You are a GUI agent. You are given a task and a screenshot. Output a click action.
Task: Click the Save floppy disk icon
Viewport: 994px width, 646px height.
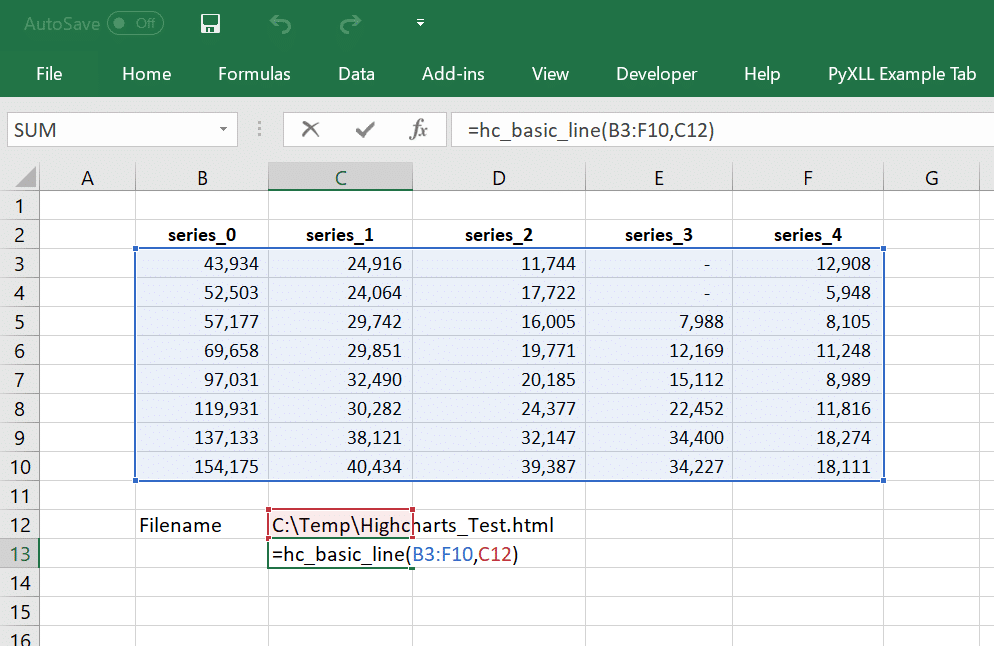tap(210, 23)
